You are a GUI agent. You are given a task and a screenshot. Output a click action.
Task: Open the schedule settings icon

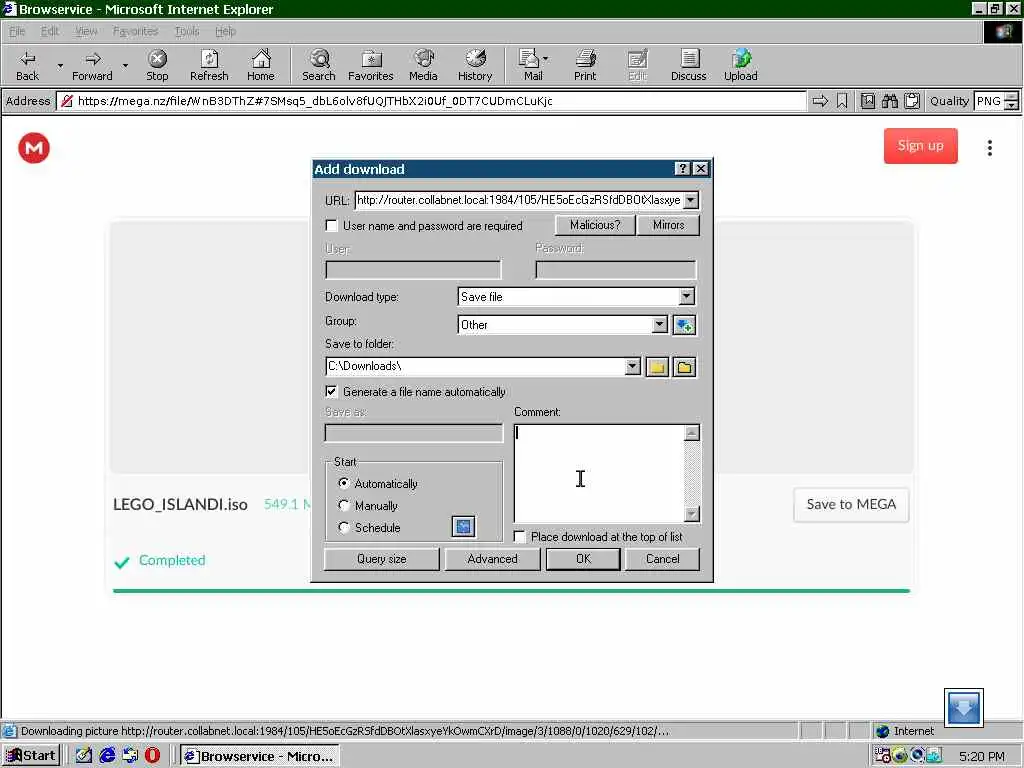point(463,526)
